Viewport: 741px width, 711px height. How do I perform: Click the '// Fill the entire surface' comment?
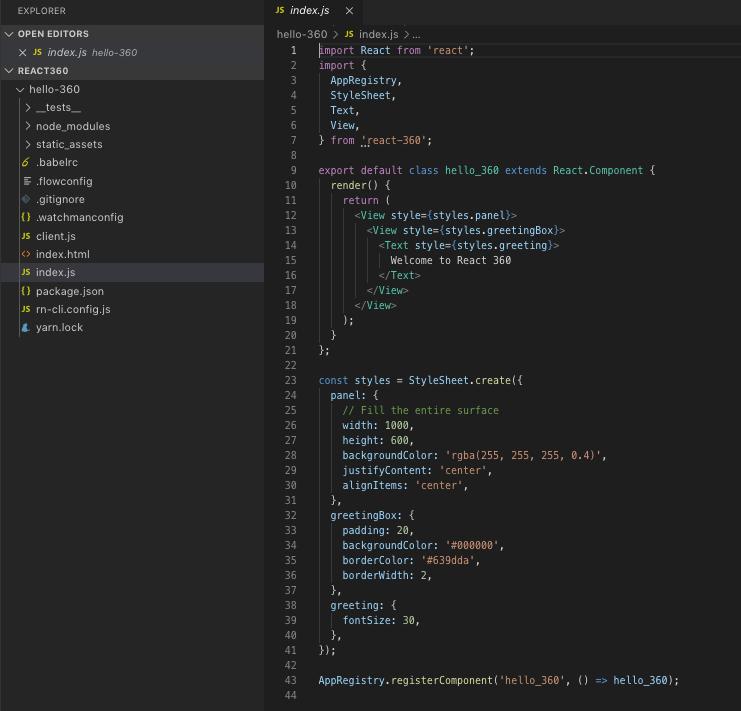coord(421,410)
